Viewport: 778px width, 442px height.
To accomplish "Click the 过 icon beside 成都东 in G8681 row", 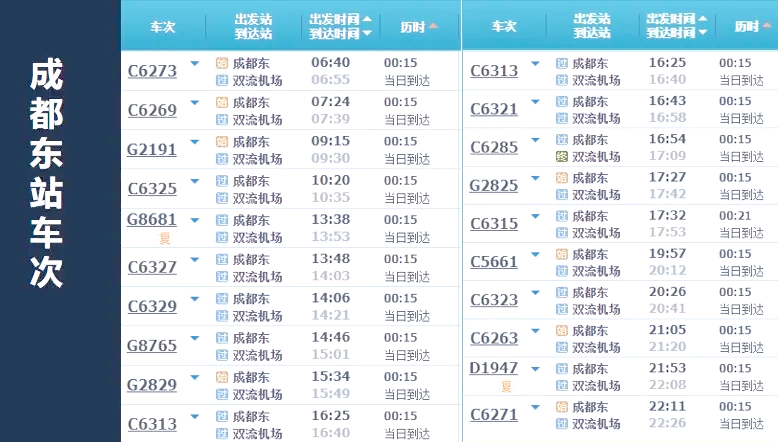I will click(222, 220).
